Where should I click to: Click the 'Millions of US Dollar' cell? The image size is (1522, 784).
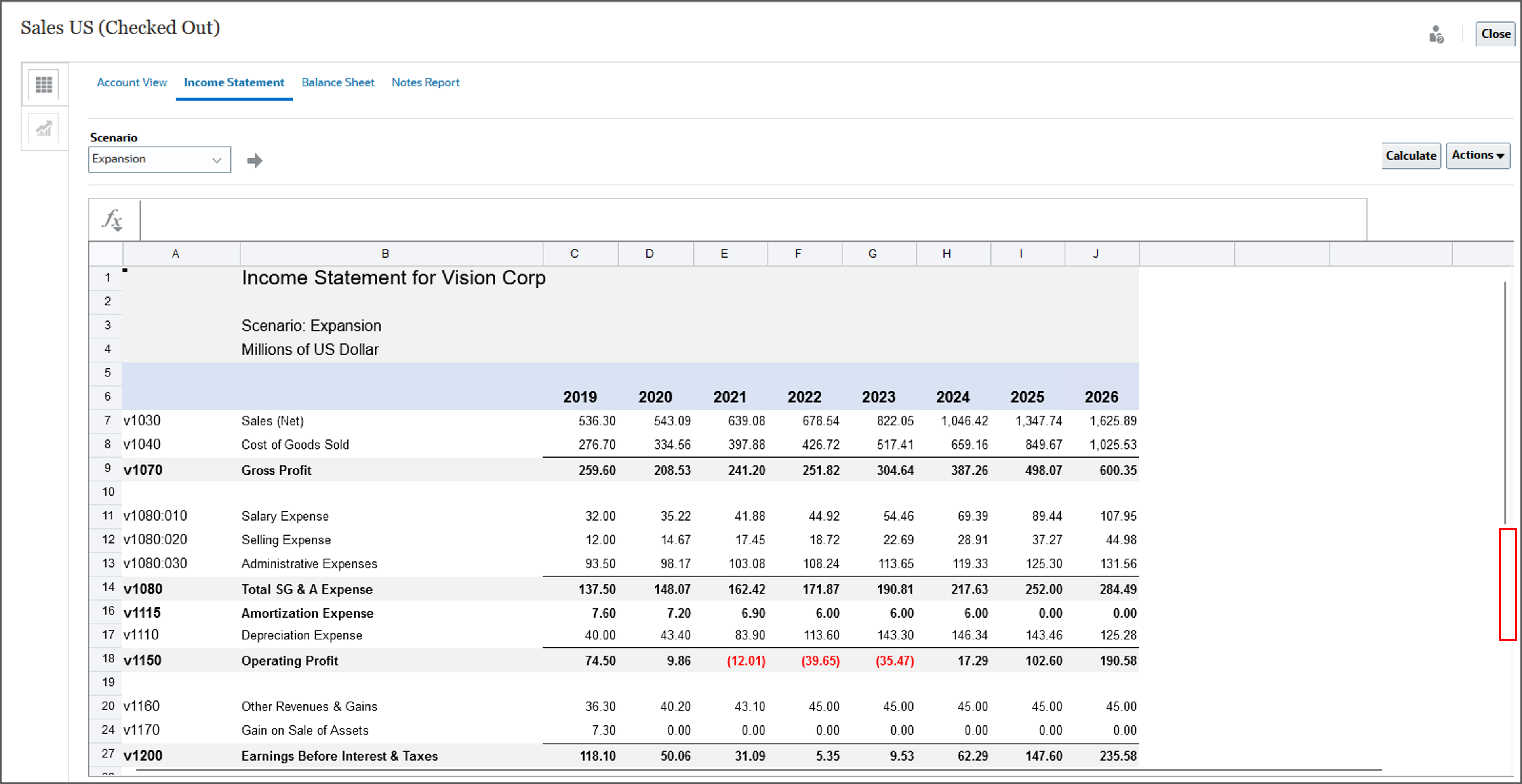click(309, 349)
